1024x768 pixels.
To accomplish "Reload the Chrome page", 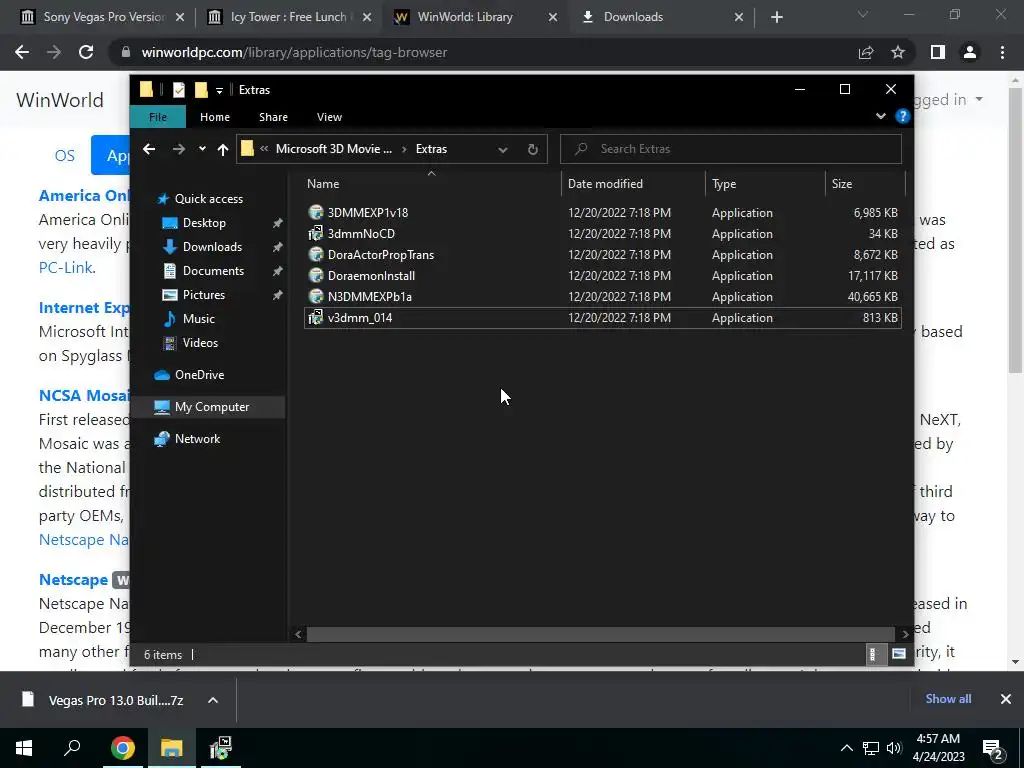I will pos(86,52).
